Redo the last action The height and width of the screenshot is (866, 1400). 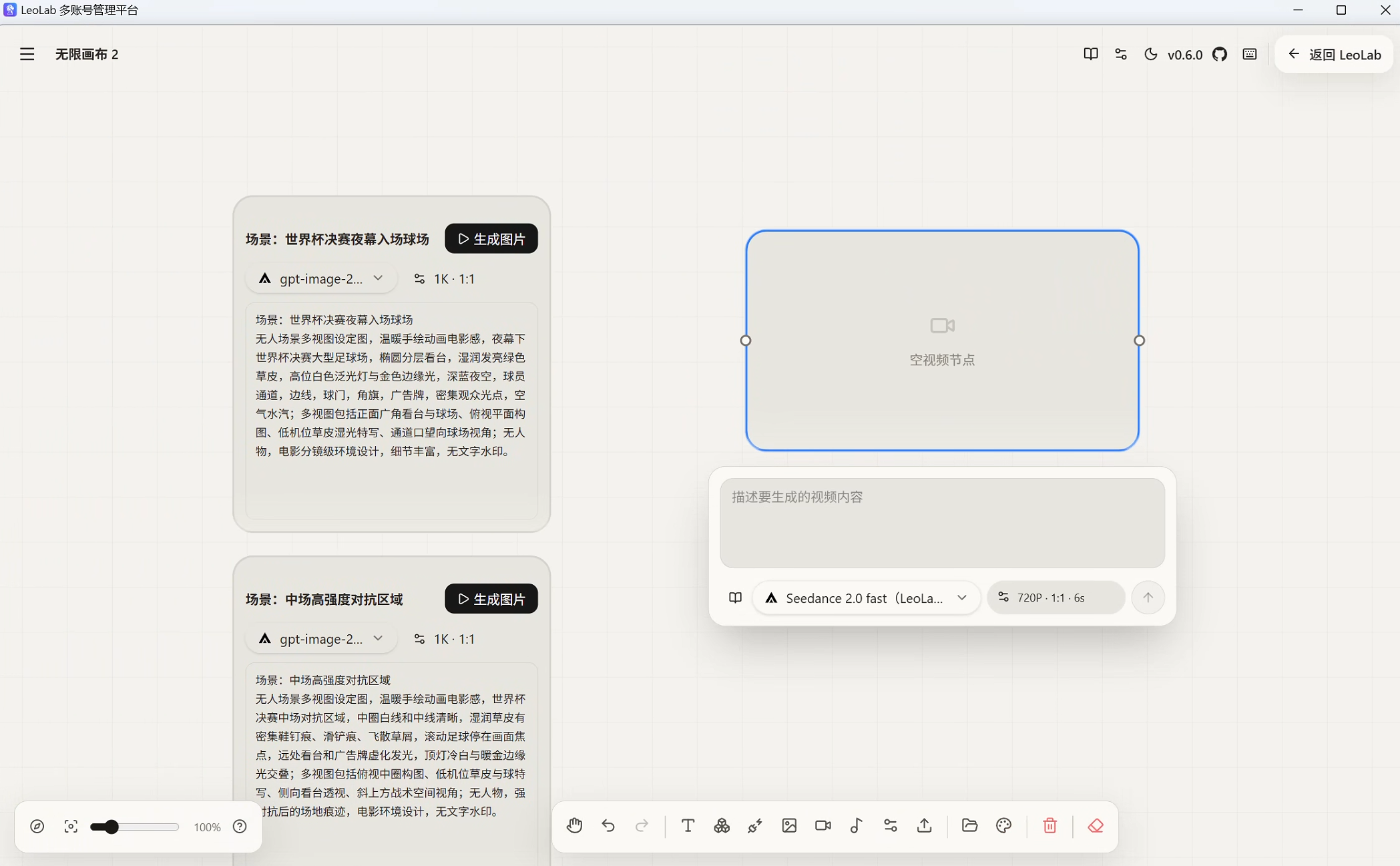tap(642, 826)
